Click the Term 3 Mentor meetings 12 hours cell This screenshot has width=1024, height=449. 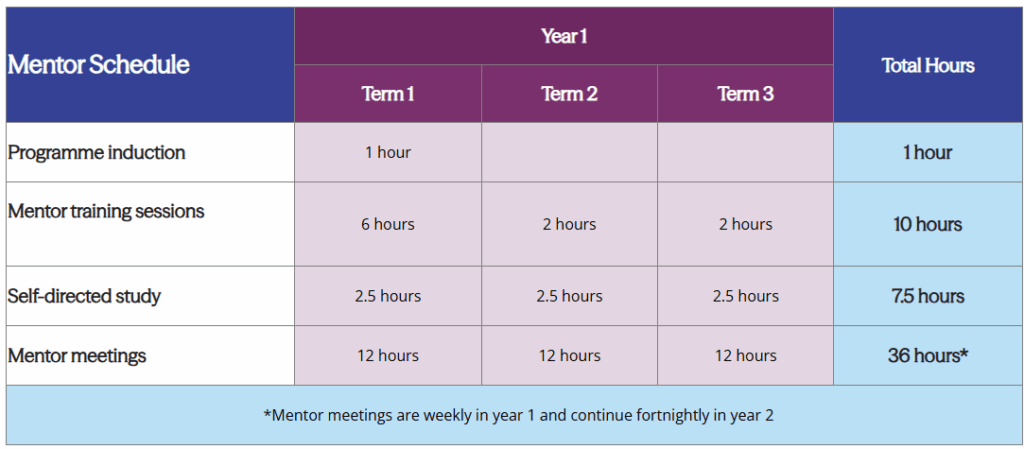pyautogui.click(x=745, y=355)
